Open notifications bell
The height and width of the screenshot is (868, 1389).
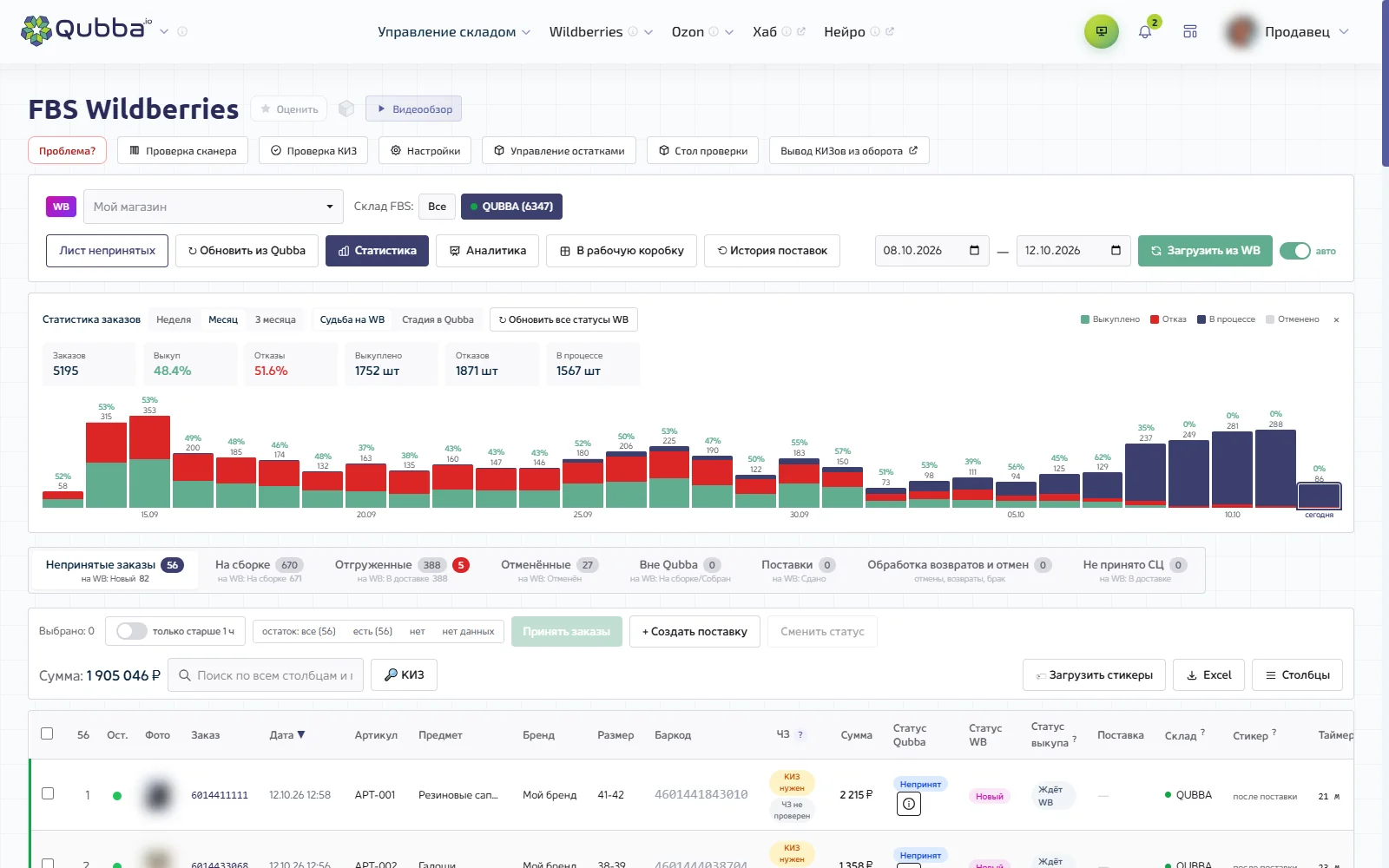[1145, 32]
